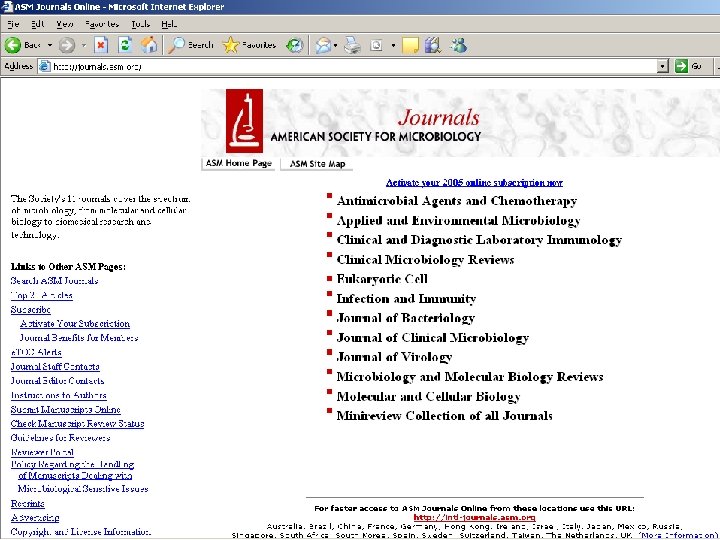Open Journal Staff Contacts link
Viewport: 720px width, 540px height.
[x=55, y=366]
